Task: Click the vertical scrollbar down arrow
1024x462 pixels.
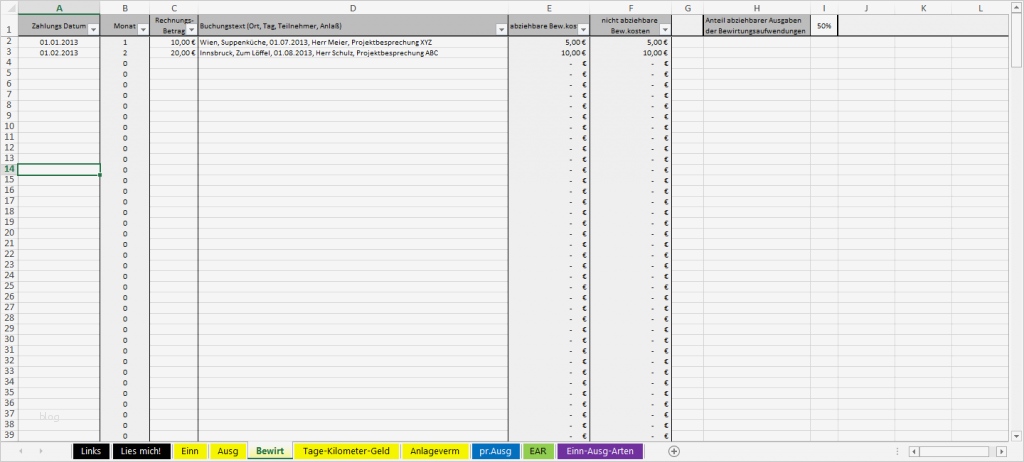Action: (x=1016, y=436)
